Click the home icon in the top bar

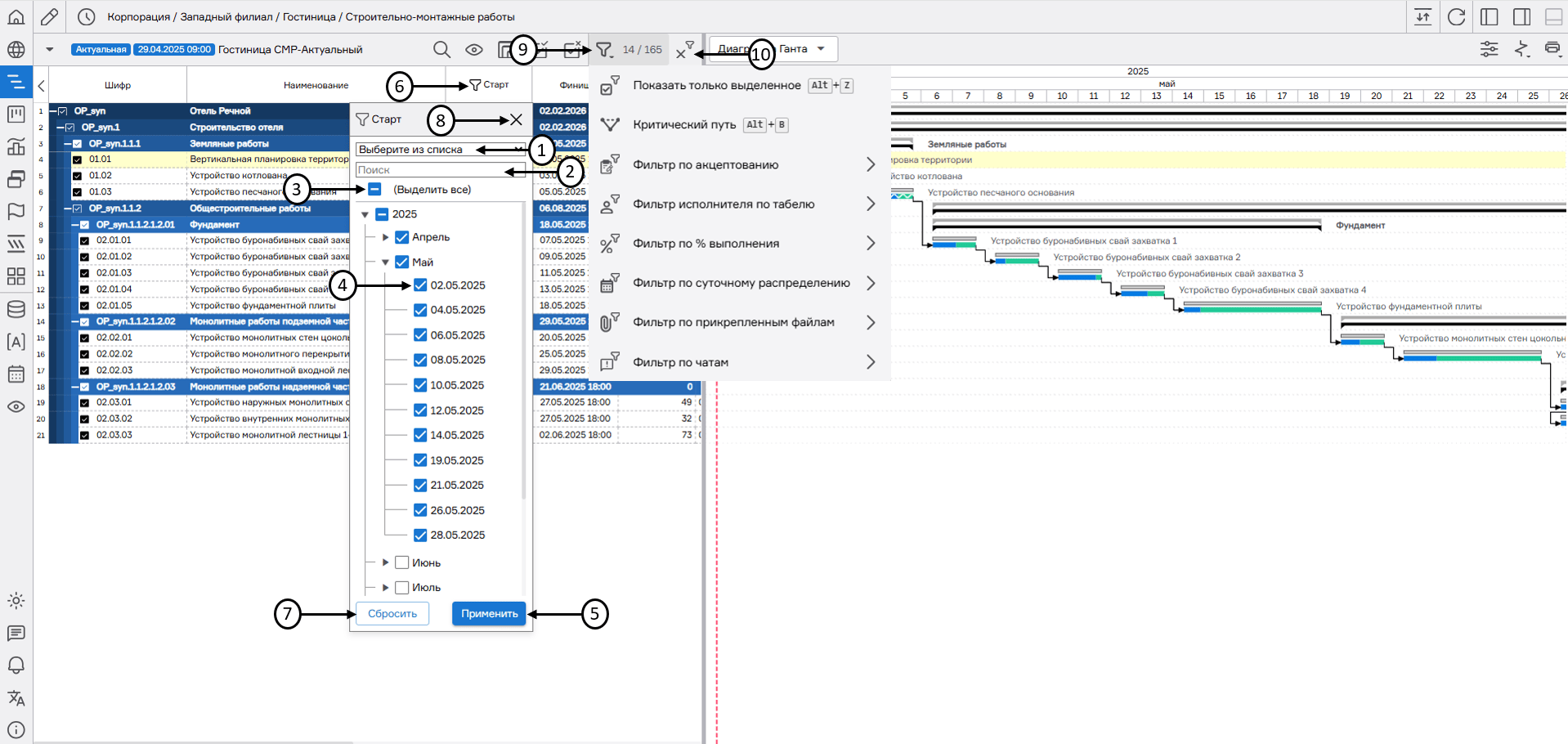pyautogui.click(x=16, y=16)
